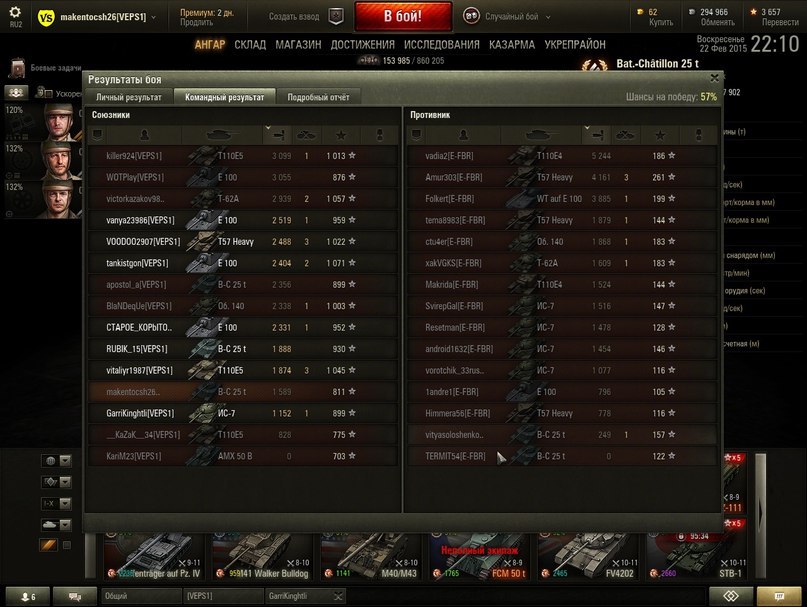Click the yellow notification message button
807x607 pixels.
(x=779, y=596)
